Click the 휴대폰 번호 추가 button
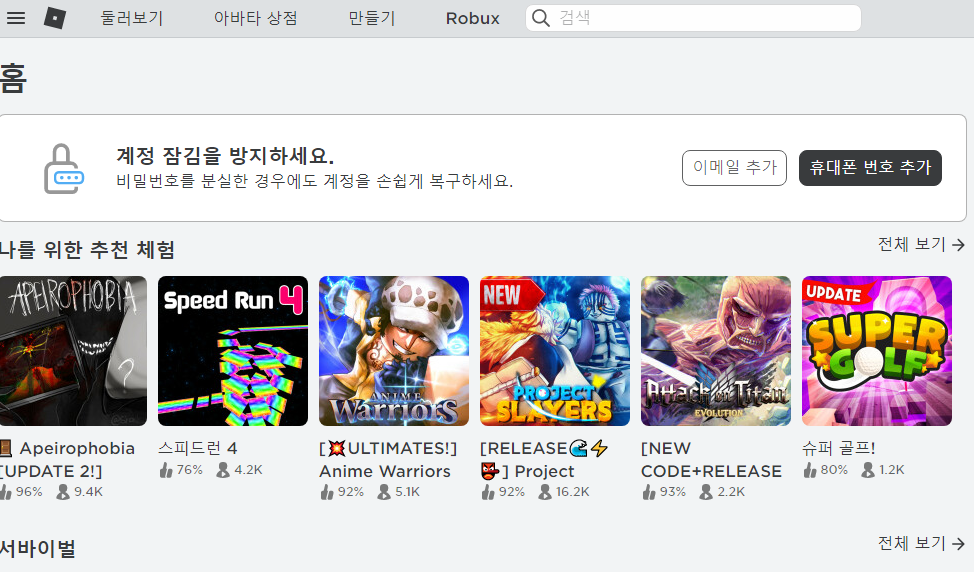Viewport: 974px width, 572px height. pos(870,168)
